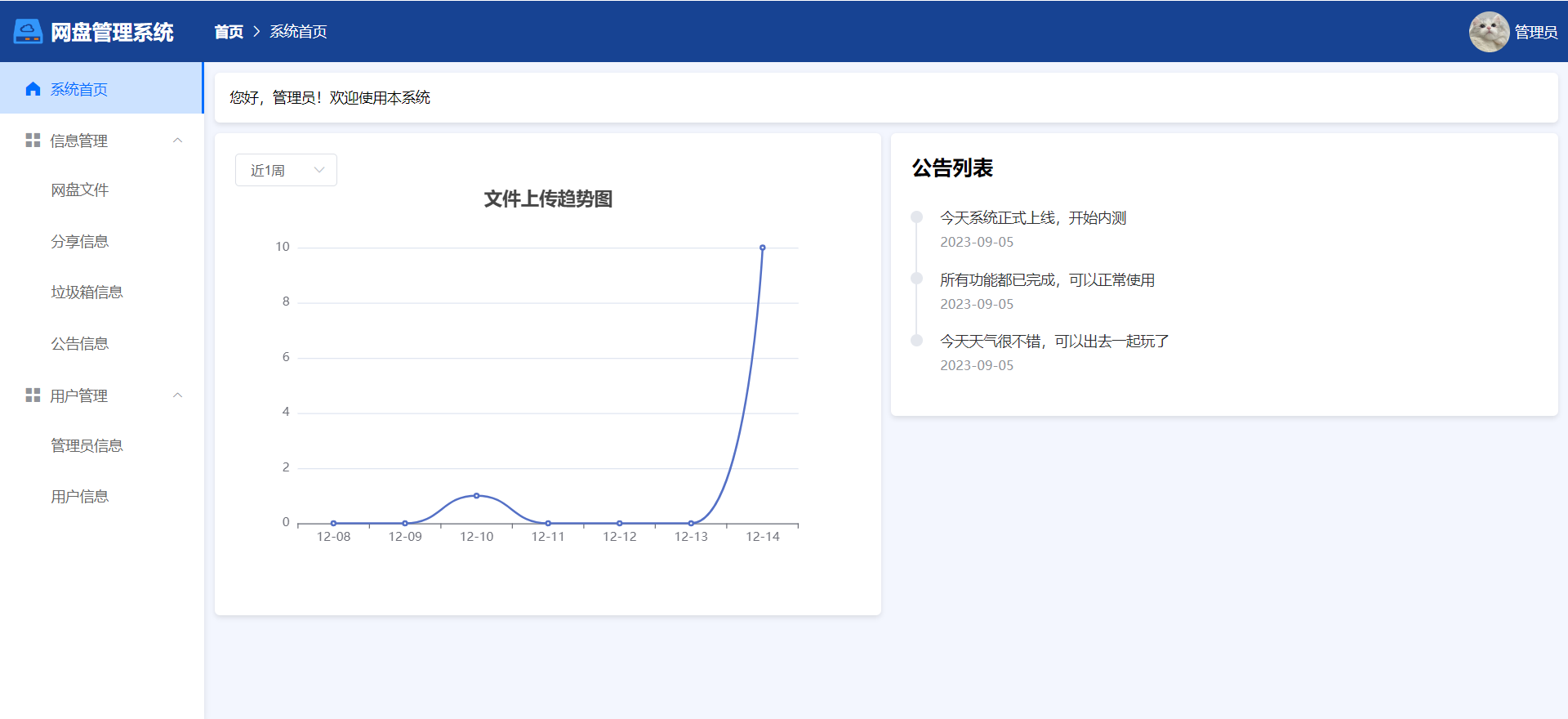Viewport: 1568px width, 719px height.
Task: Click the 用户管理 submenu title
Action: (101, 395)
